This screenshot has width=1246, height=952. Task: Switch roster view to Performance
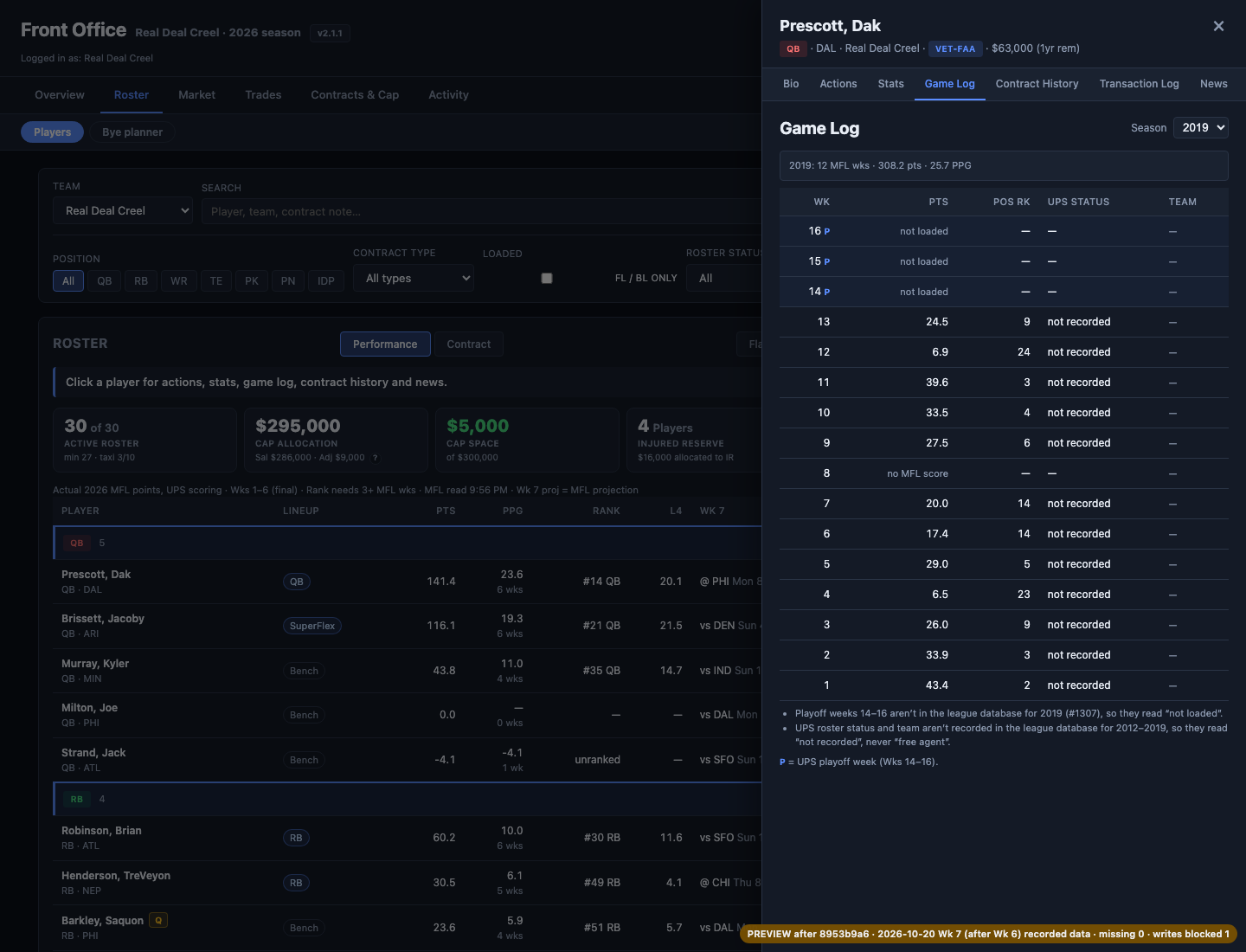click(385, 344)
